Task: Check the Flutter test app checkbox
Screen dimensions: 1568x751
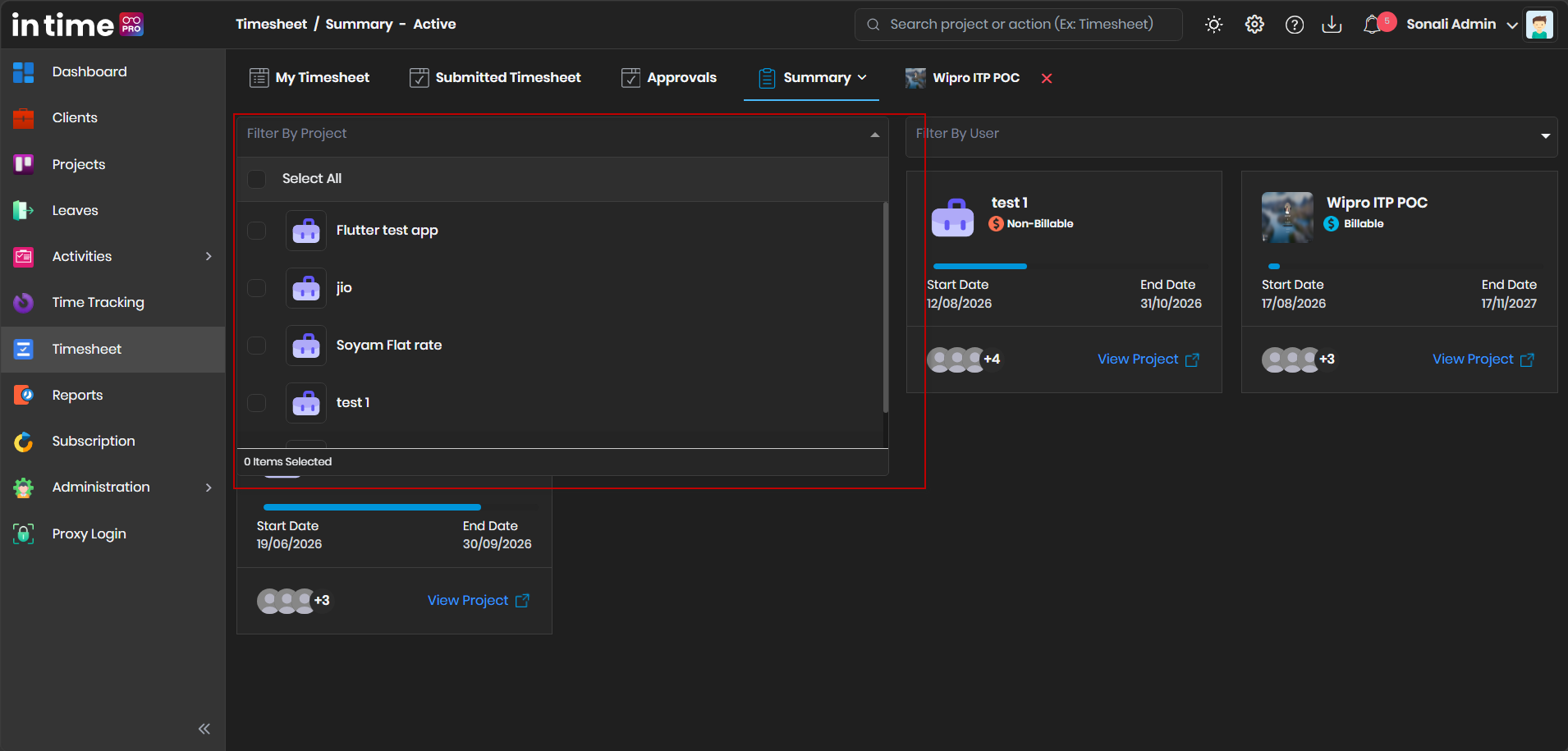Action: 257,231
